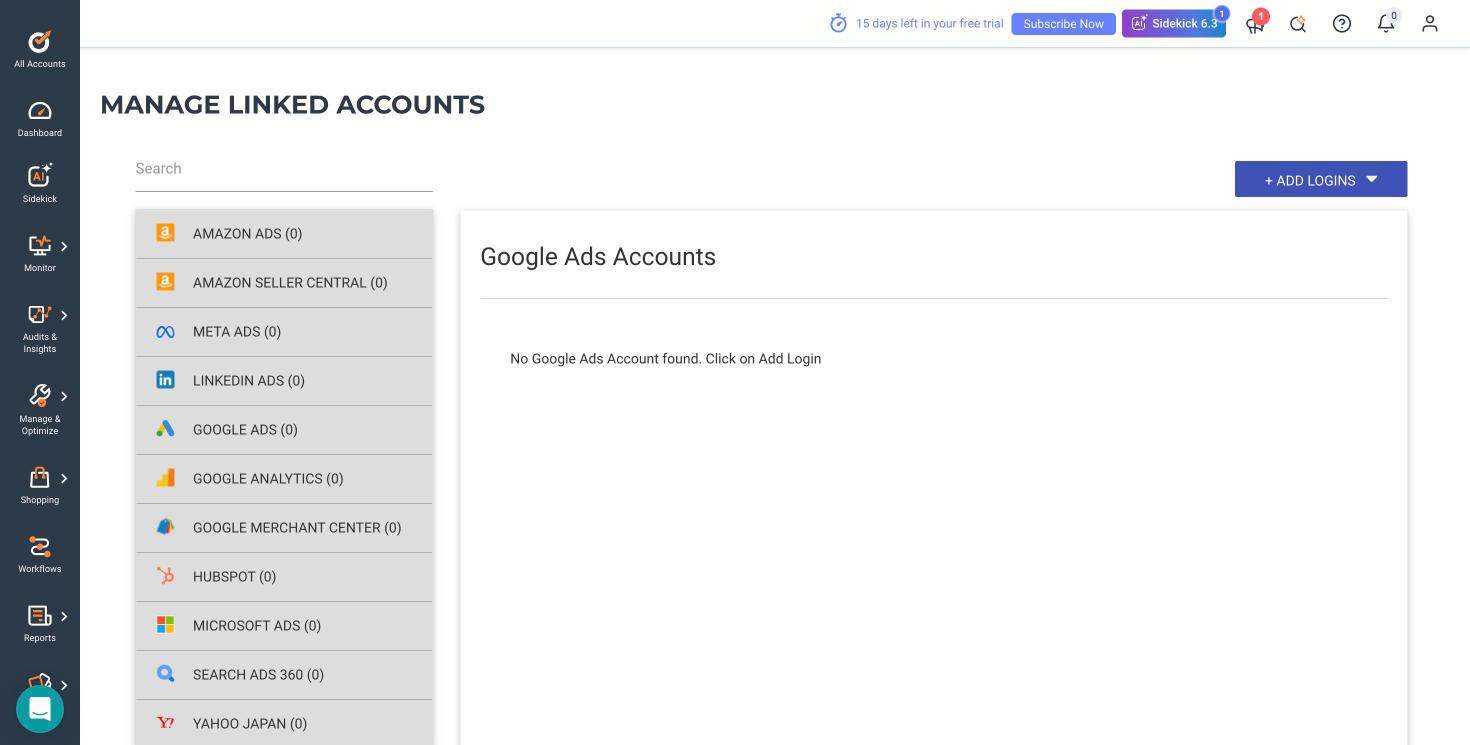This screenshot has width=1470, height=745.
Task: Open the notifications bell
Action: pos(1386,24)
